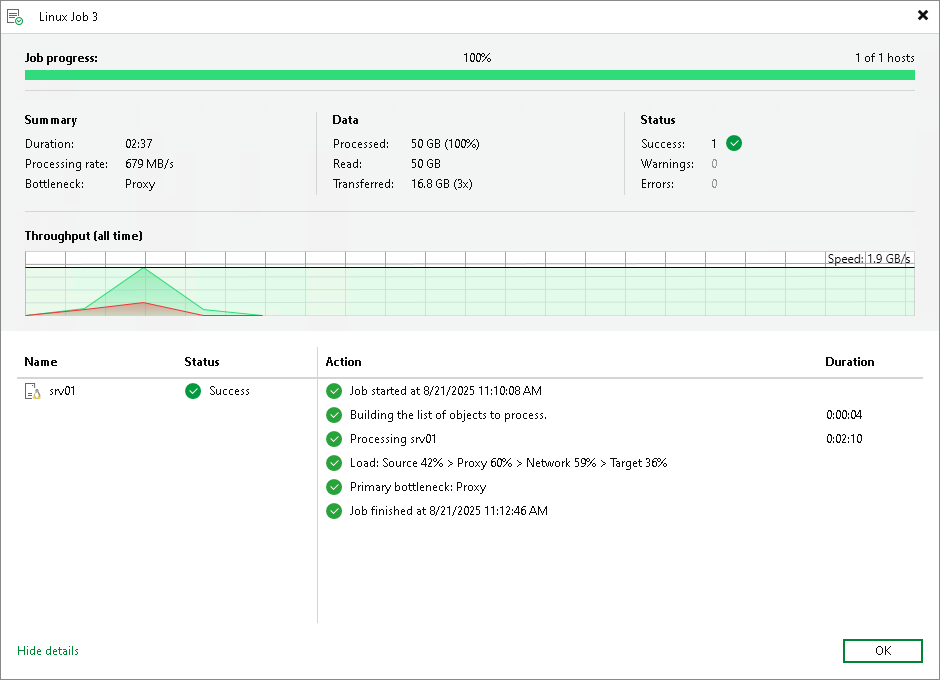Select 'Building the list of objects to process' entry
Screen dimensions: 940x680
click(x=448, y=415)
